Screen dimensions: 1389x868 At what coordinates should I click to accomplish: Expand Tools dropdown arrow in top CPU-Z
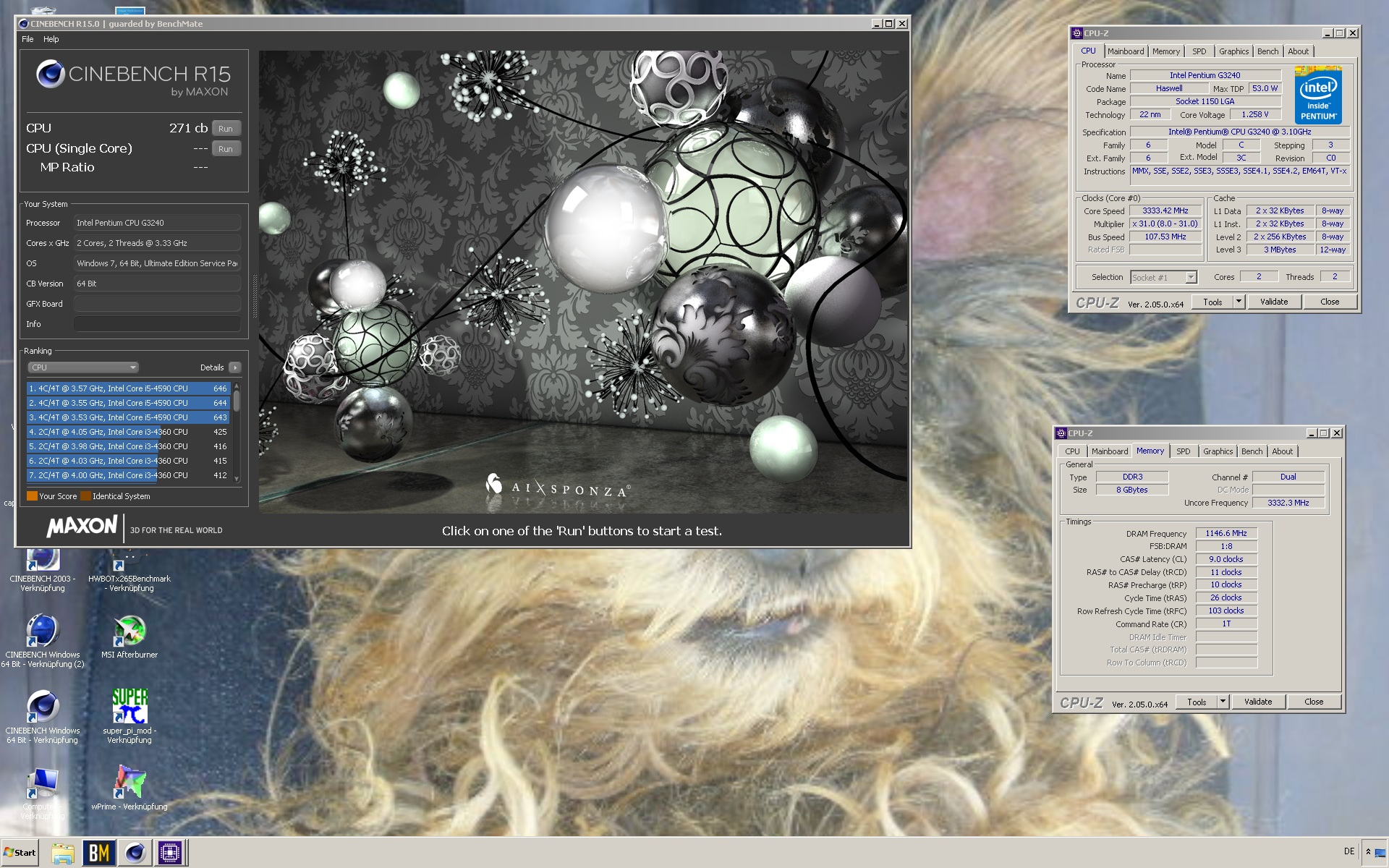1239,302
